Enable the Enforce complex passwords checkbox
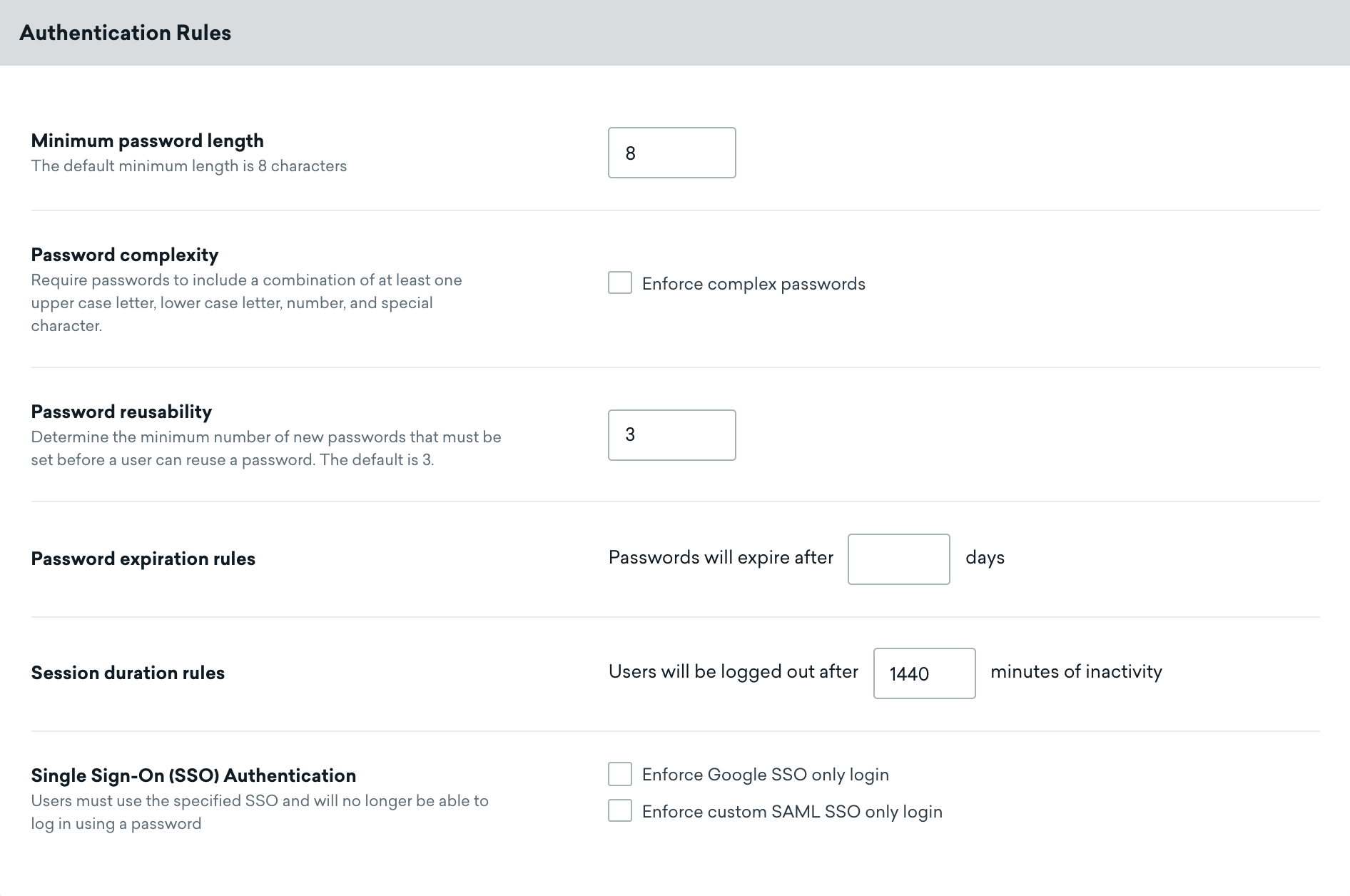The width and height of the screenshot is (1350, 896). pos(620,282)
